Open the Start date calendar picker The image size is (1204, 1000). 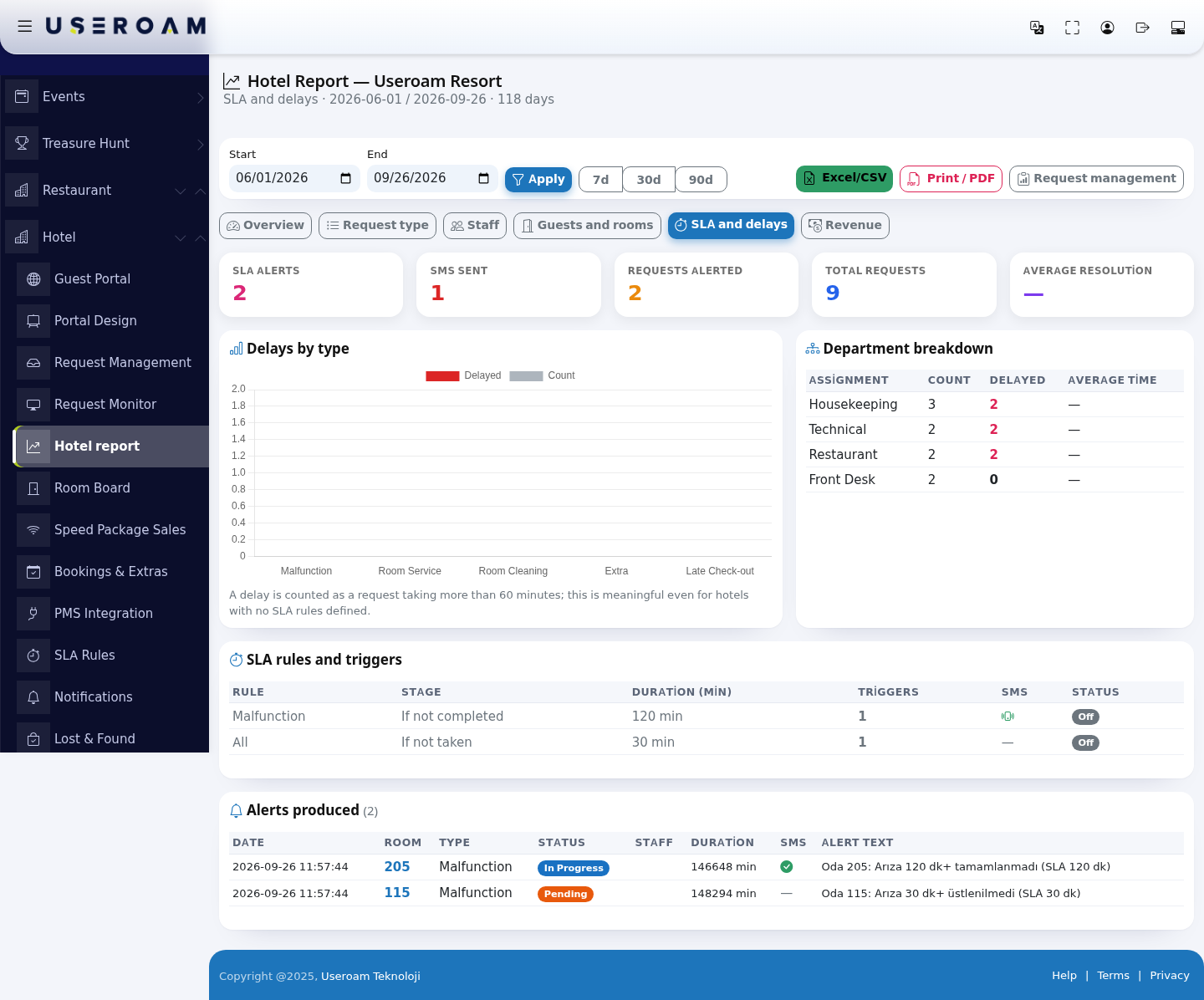(346, 178)
